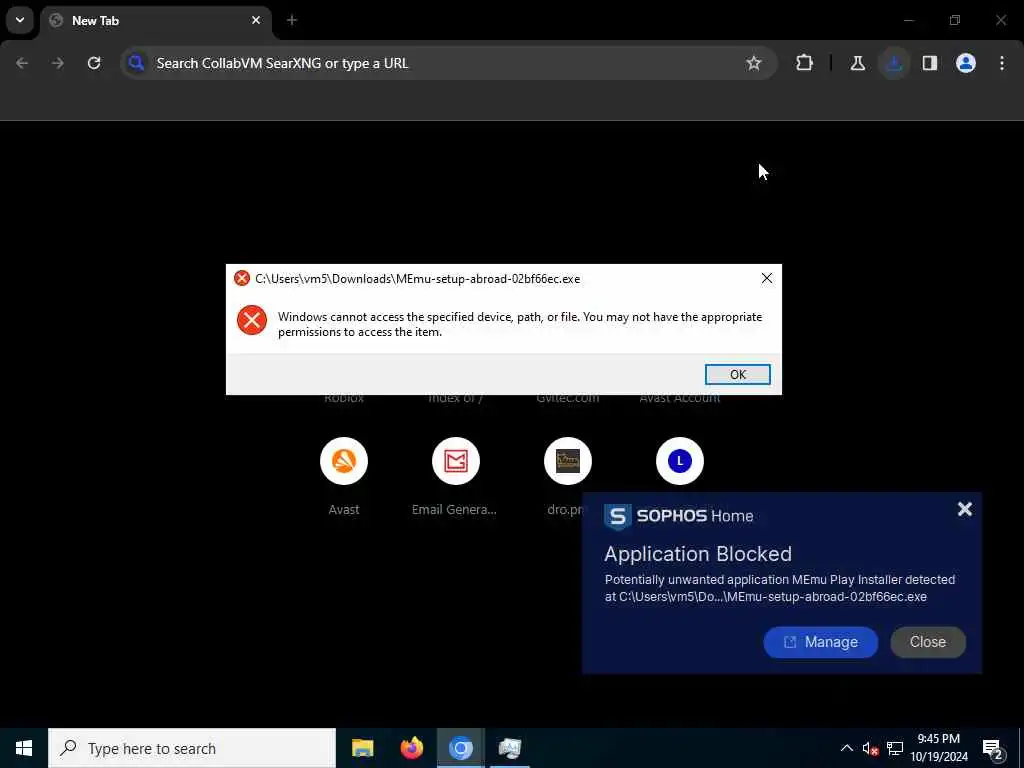
Task: Open a new tab with plus button
Action: coord(292,20)
